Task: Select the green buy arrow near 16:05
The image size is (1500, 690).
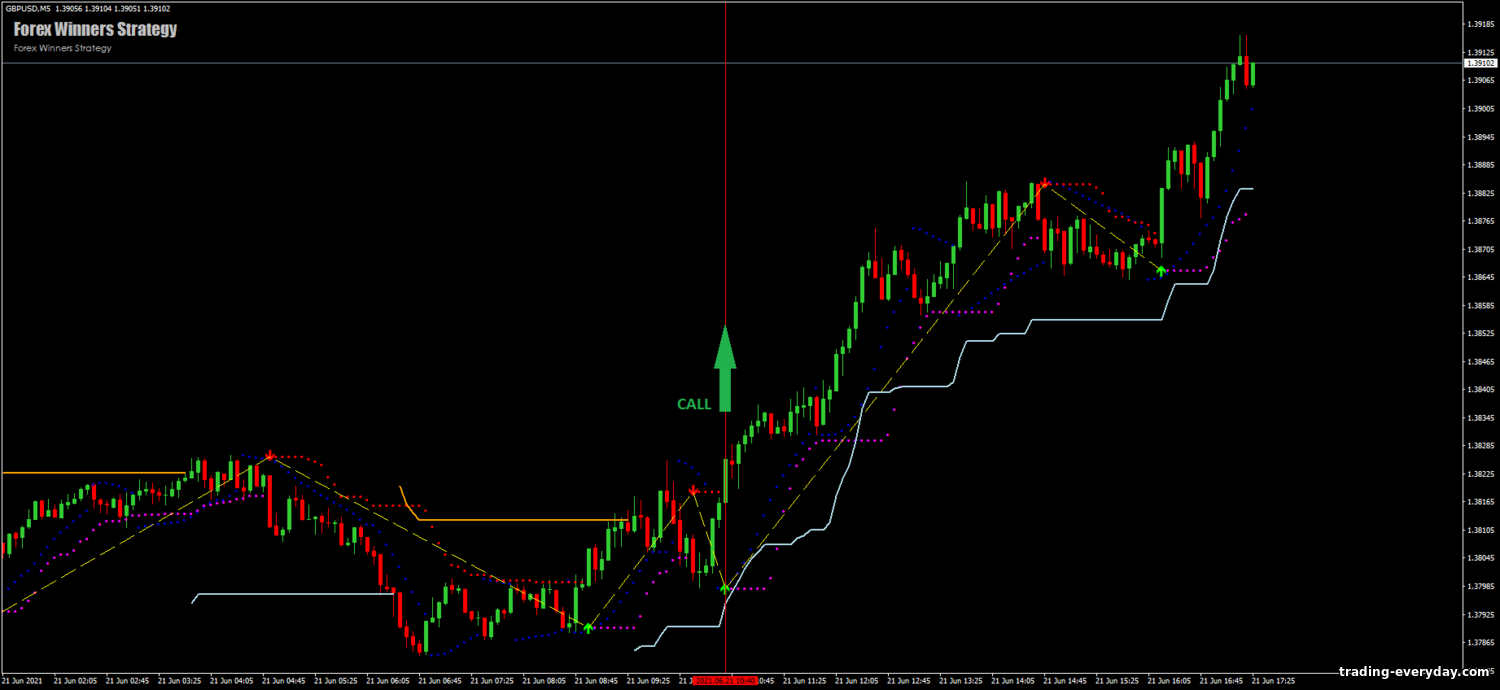Action: coord(1160,270)
